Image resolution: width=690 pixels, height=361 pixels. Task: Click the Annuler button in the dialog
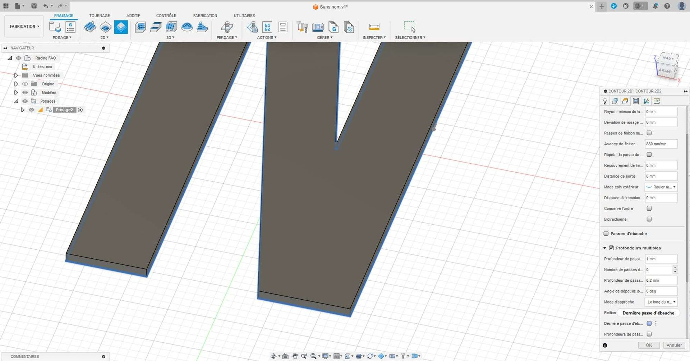click(674, 346)
